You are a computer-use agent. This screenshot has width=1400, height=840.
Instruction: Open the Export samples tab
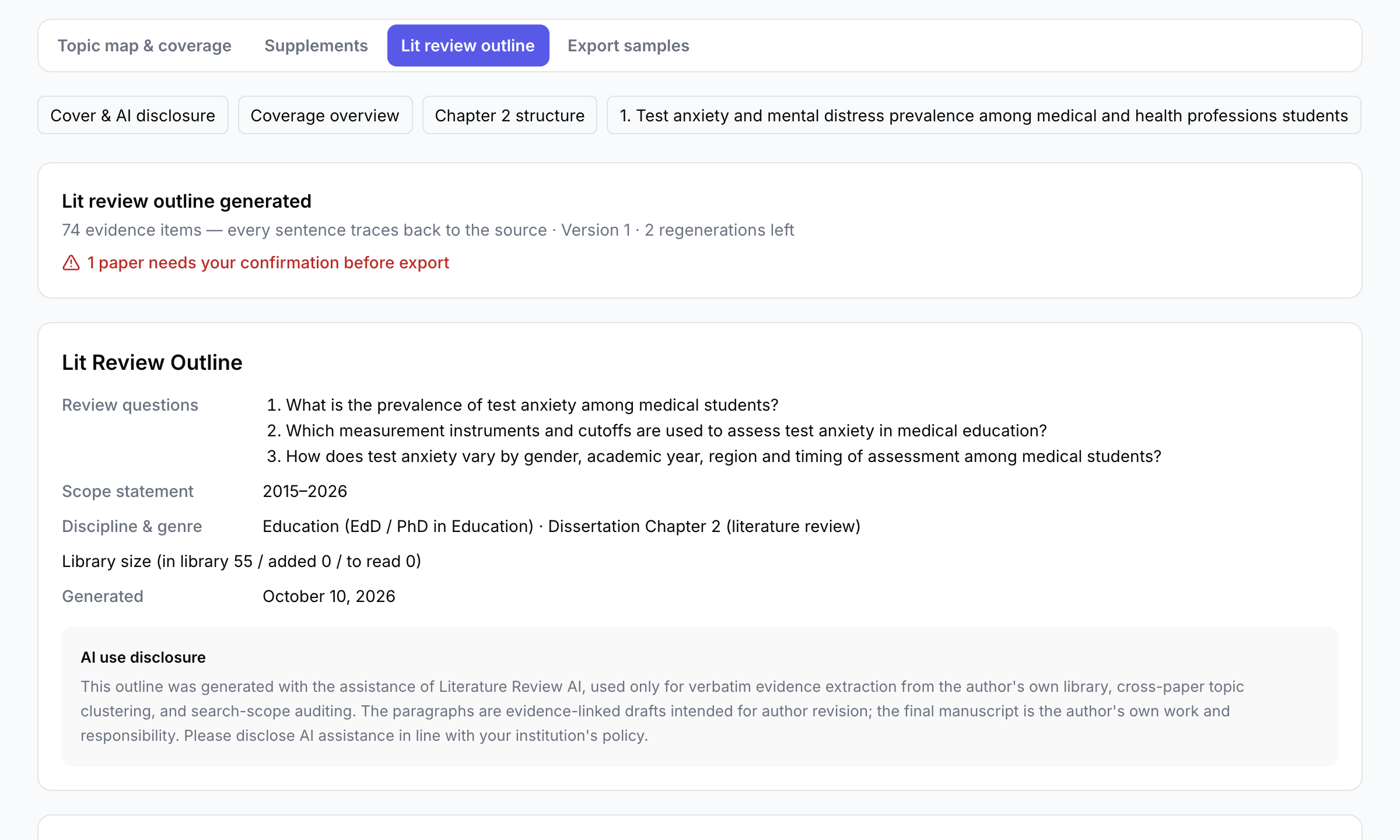[x=628, y=45]
